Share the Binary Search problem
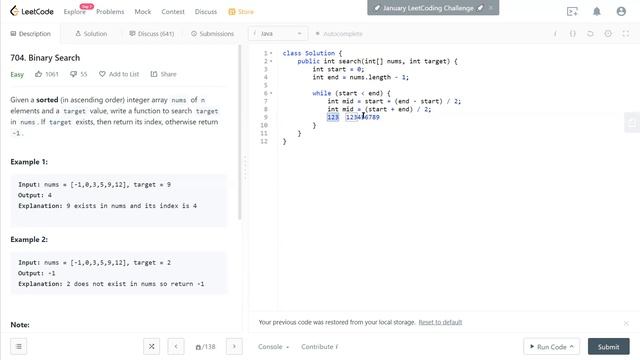Image resolution: width=640 pixels, height=360 pixels. 163,74
